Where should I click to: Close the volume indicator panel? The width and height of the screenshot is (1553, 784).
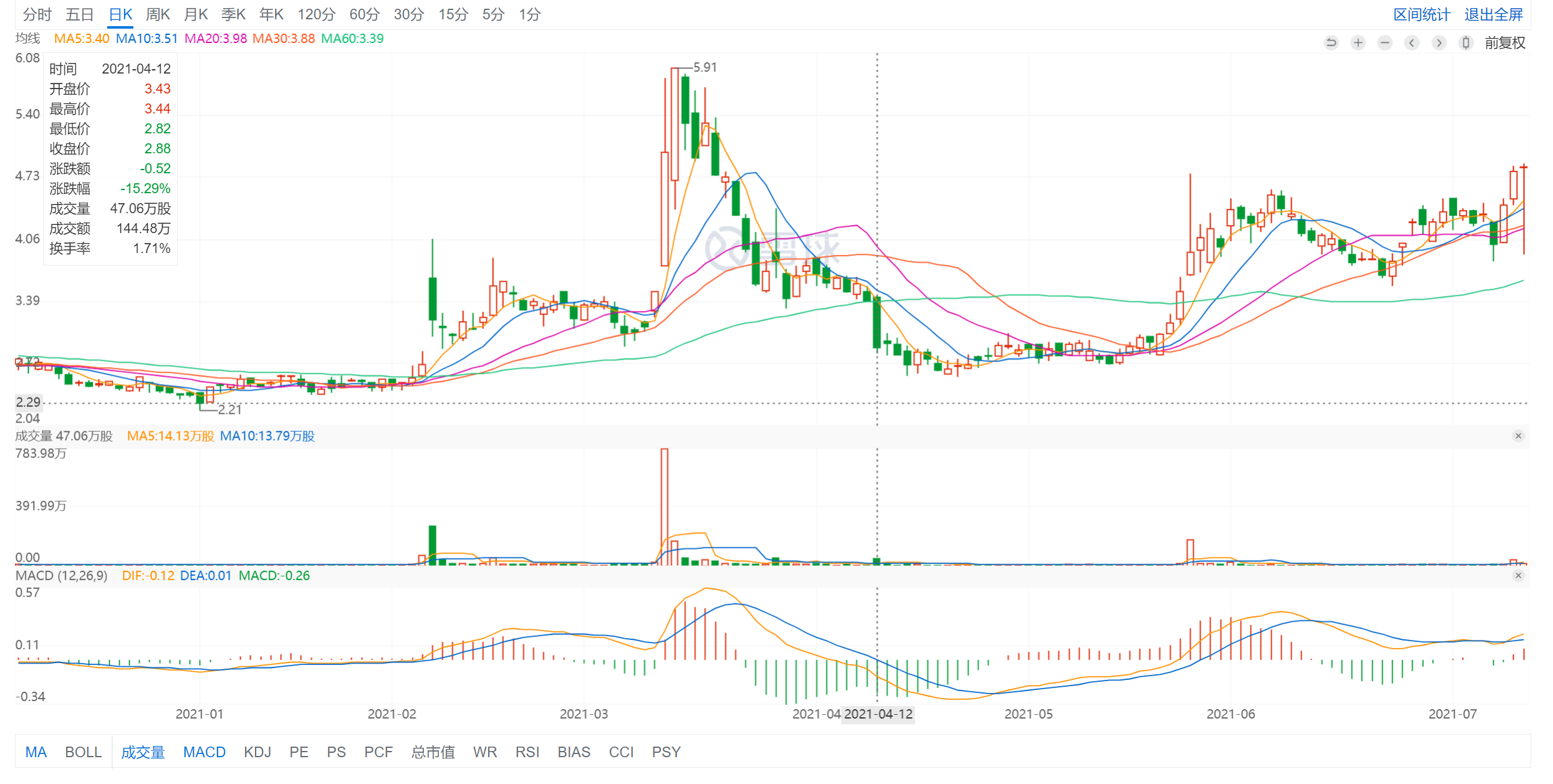(1518, 436)
